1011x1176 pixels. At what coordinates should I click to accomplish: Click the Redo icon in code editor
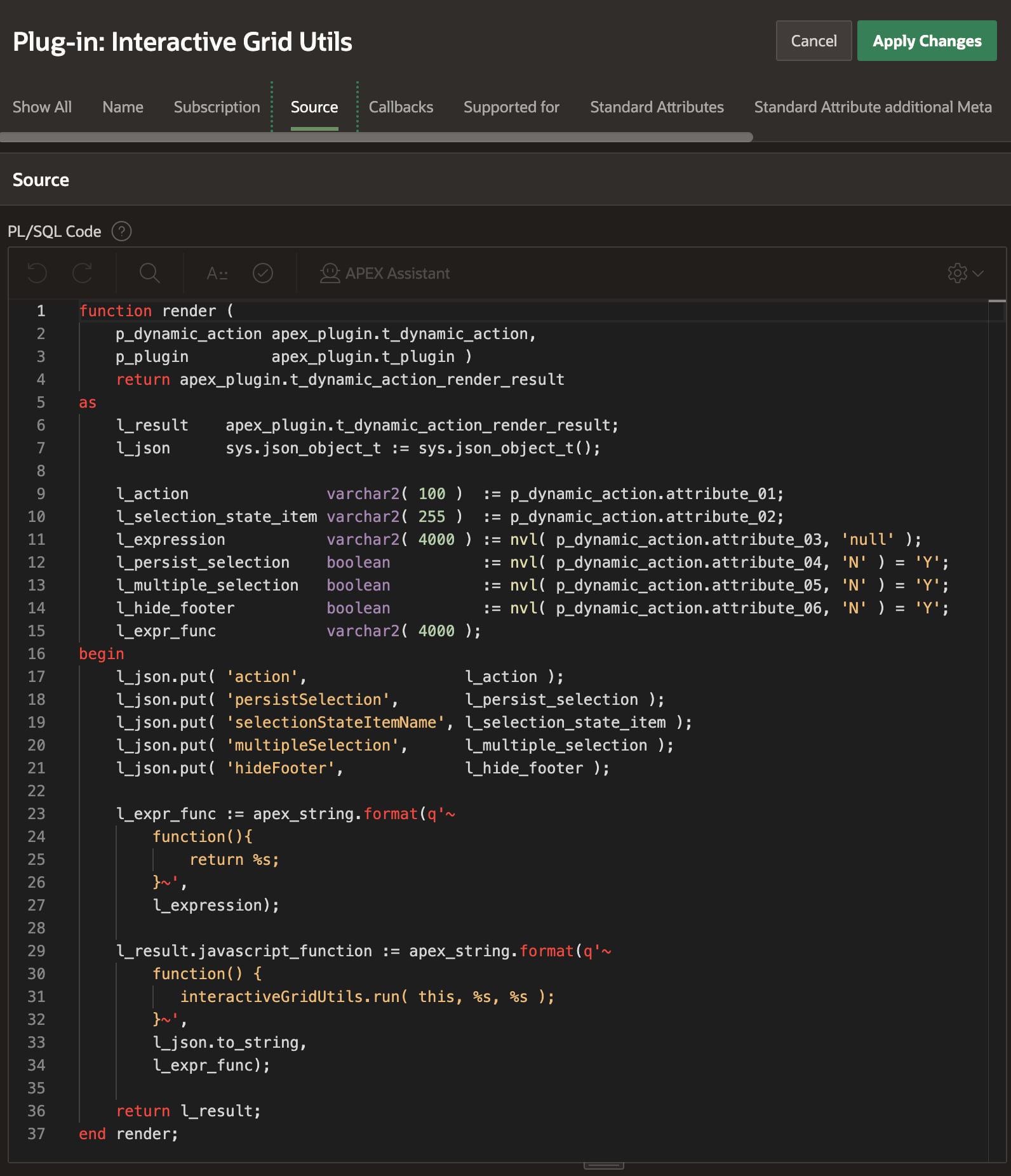point(82,273)
